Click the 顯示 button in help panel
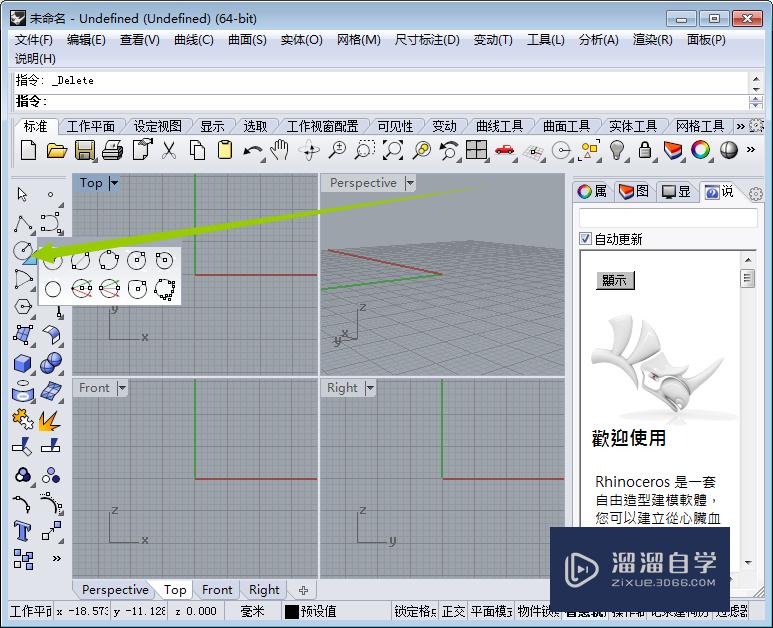Viewport: 773px width, 628px height. [615, 280]
